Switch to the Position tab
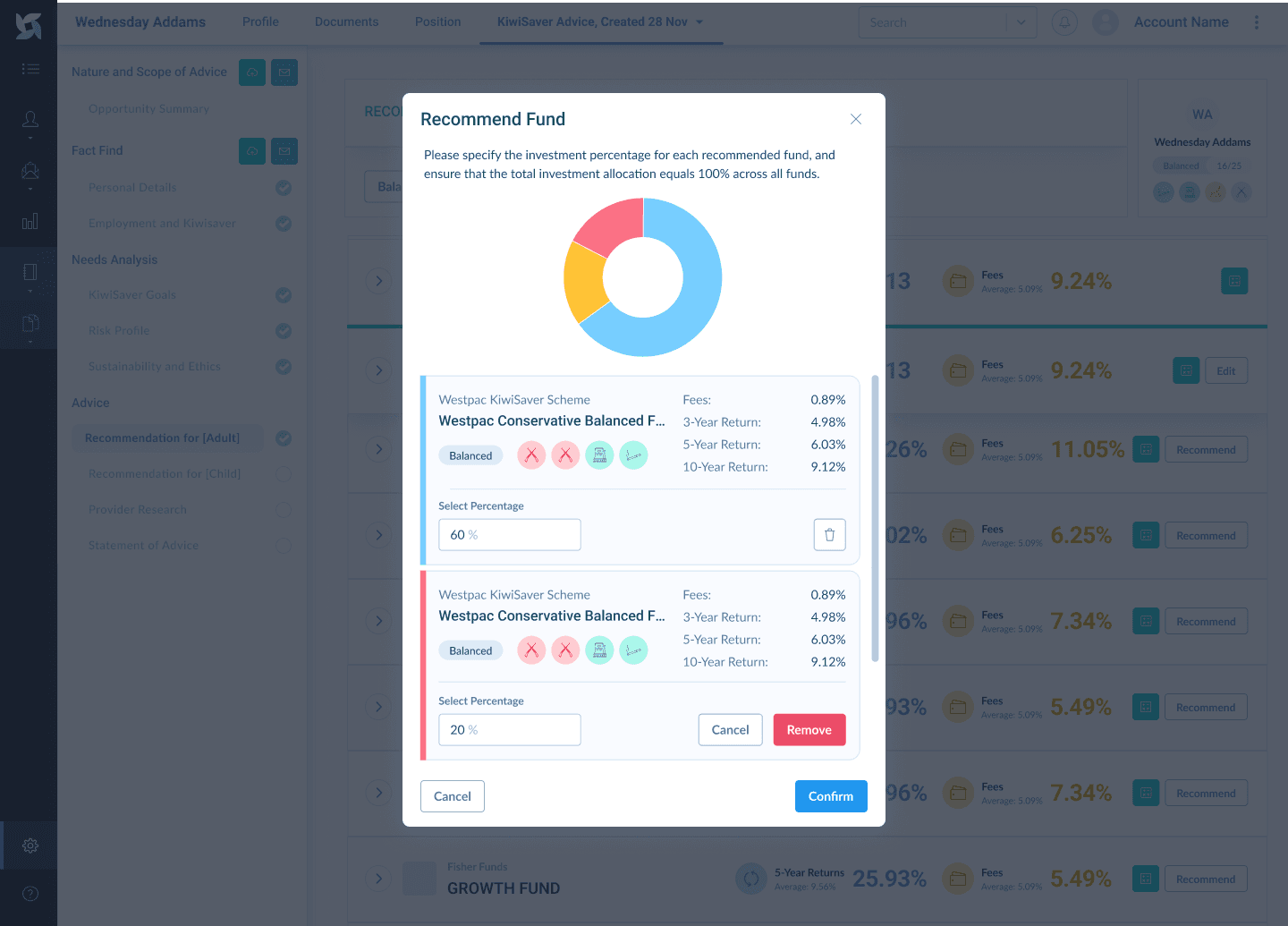 pos(438,22)
